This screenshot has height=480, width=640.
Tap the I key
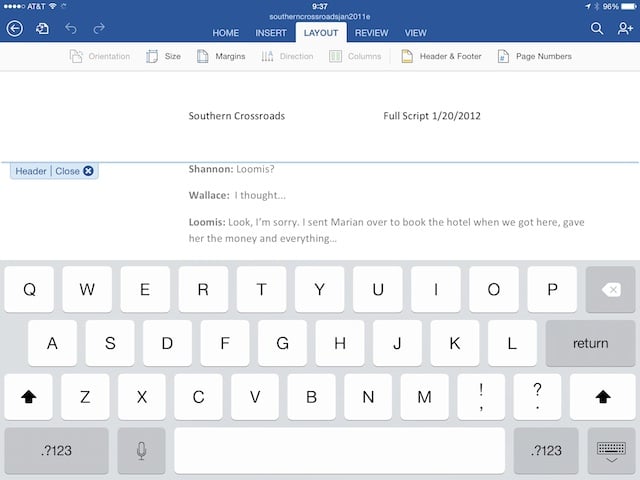[x=436, y=289]
